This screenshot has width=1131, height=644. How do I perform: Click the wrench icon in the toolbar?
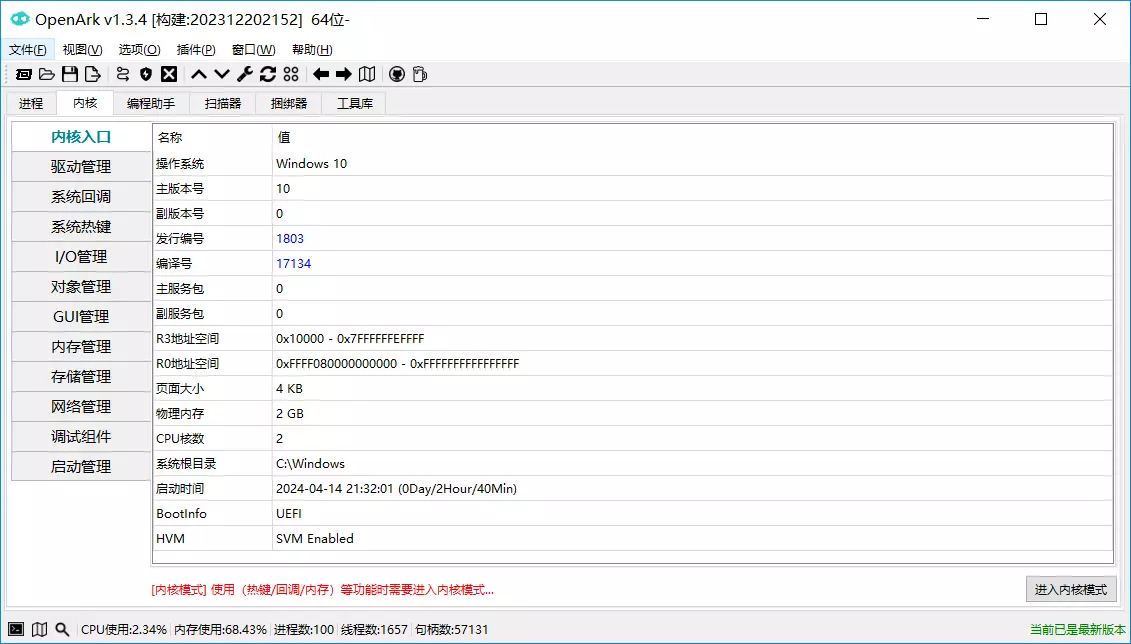(x=245, y=74)
